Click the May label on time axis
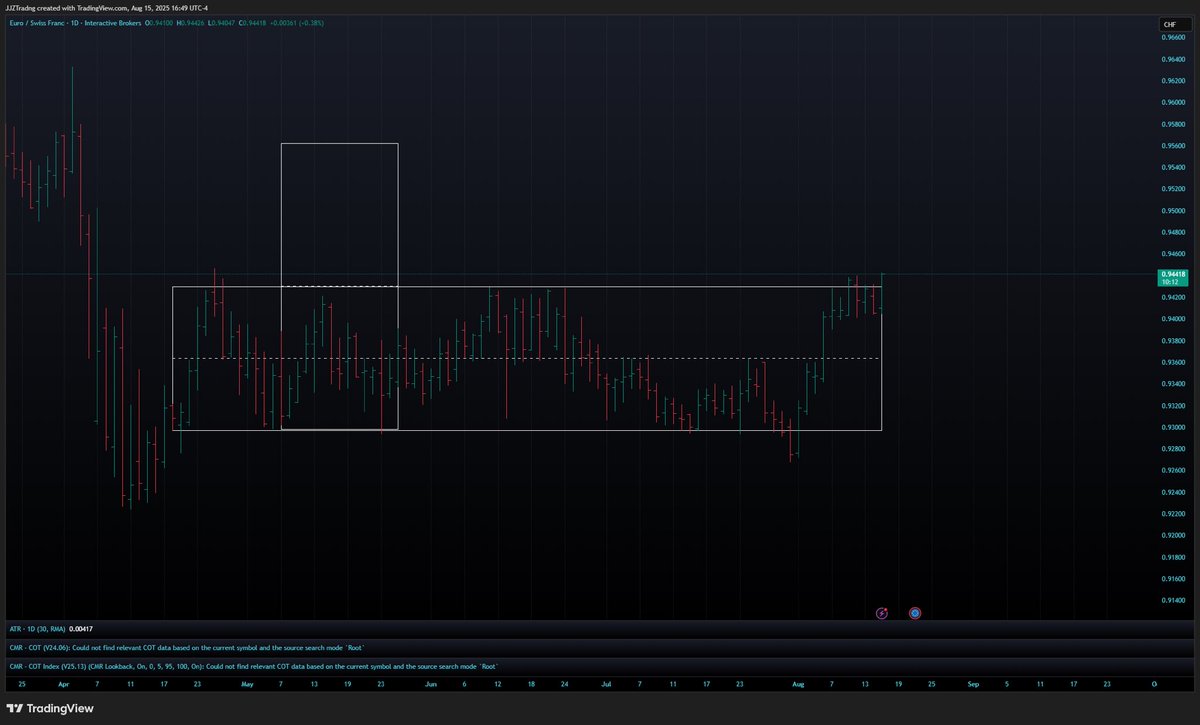 pyautogui.click(x=247, y=685)
